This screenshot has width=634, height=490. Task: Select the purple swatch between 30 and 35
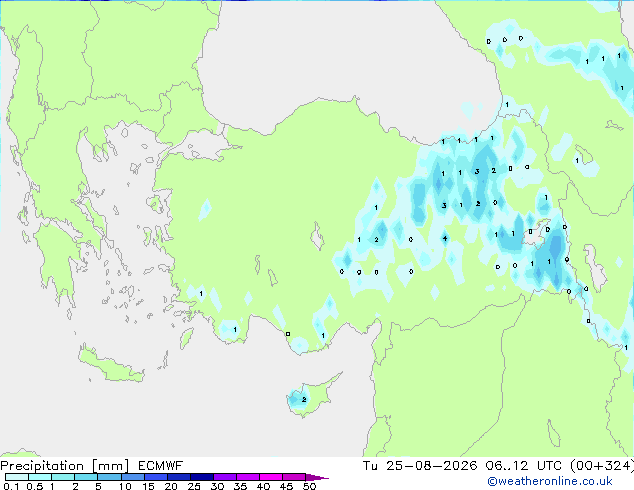click(224, 477)
